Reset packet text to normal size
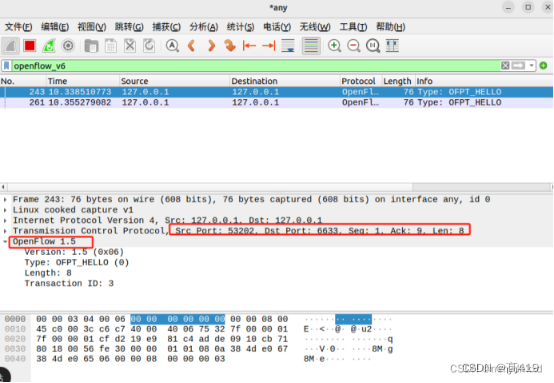The image size is (554, 383). (373, 46)
